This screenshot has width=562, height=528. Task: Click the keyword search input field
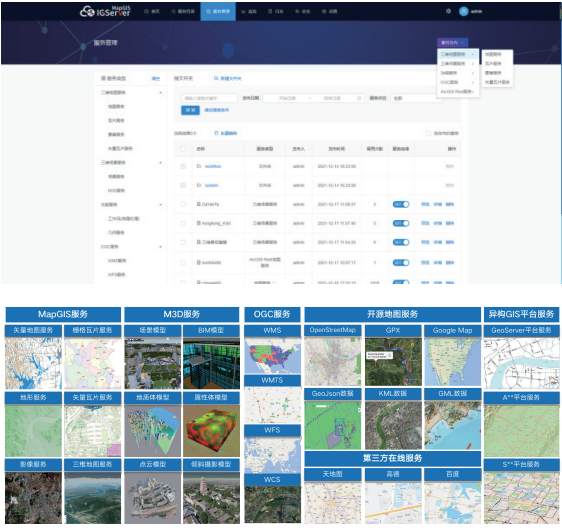coord(209,98)
